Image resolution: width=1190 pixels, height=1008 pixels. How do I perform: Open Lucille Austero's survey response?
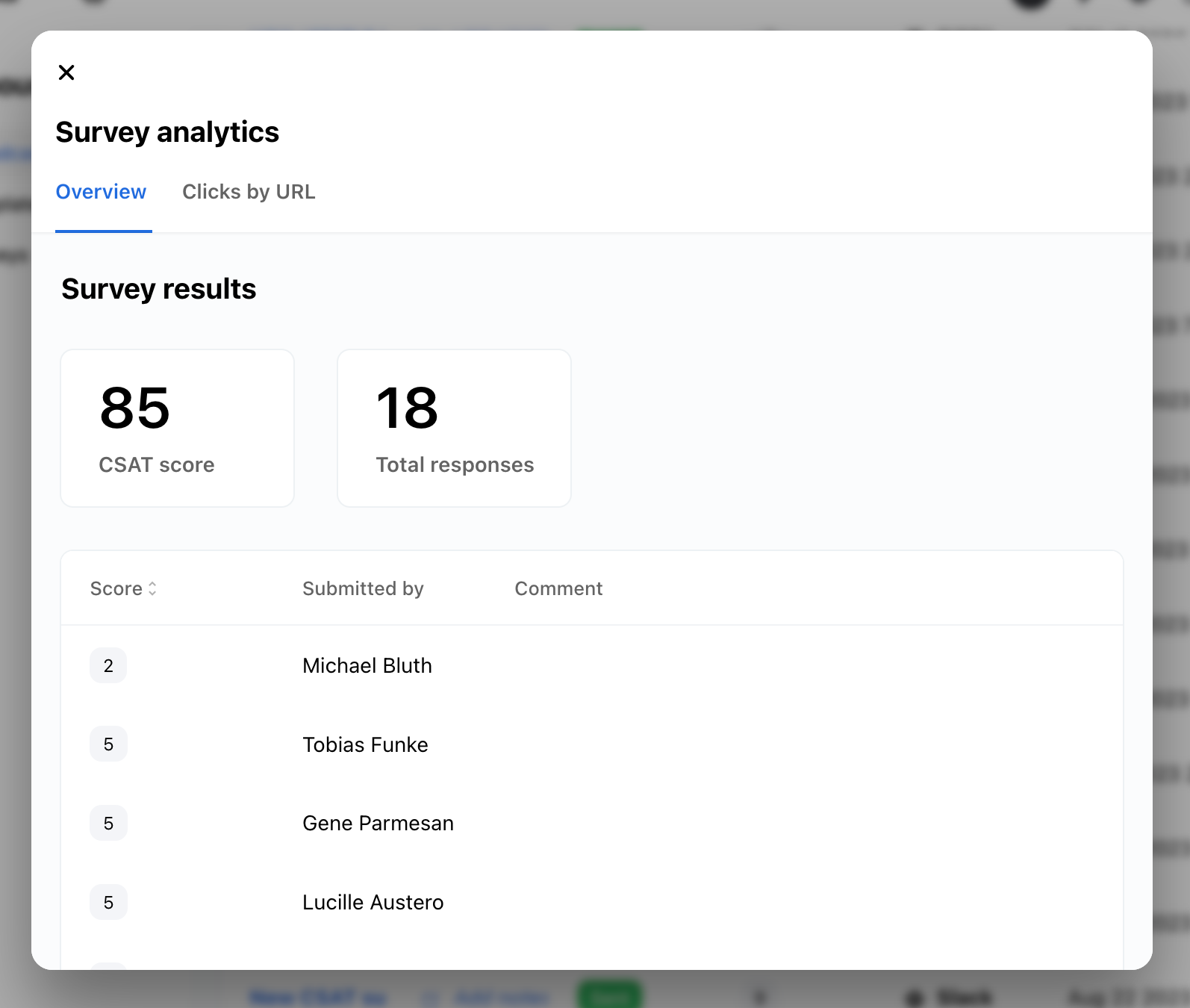(x=373, y=903)
